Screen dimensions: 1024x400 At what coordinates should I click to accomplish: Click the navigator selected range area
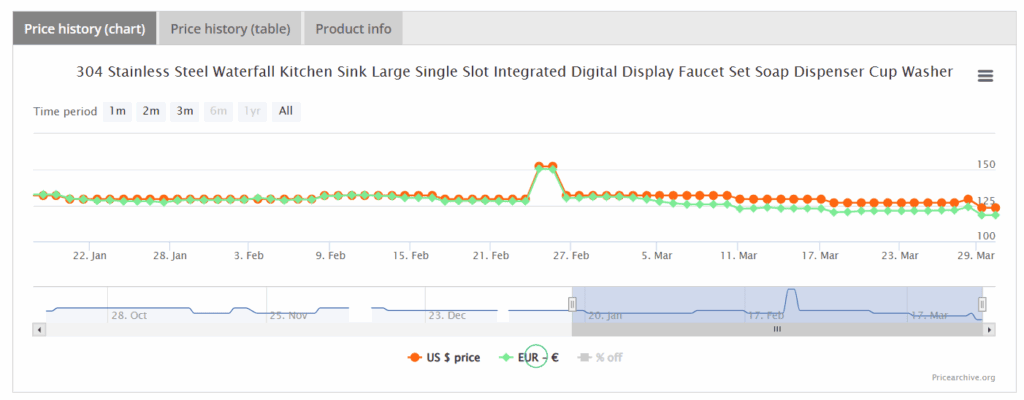coord(700,303)
